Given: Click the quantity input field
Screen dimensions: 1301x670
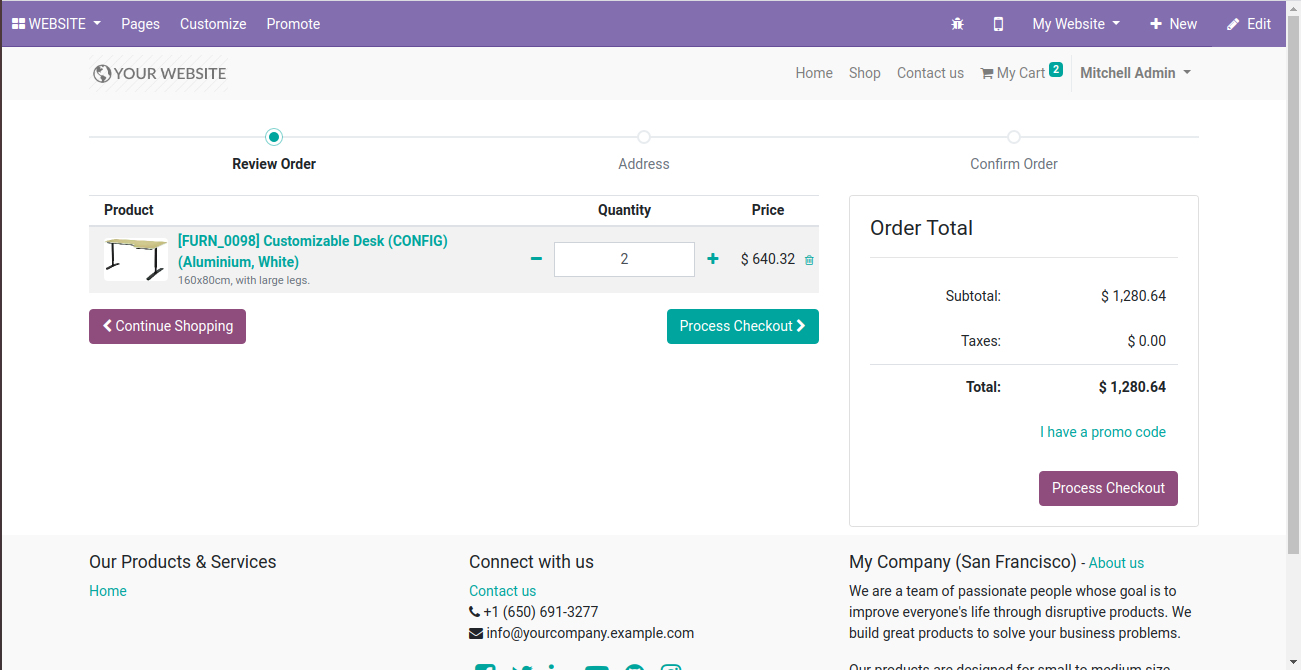Looking at the screenshot, I should click(624, 259).
